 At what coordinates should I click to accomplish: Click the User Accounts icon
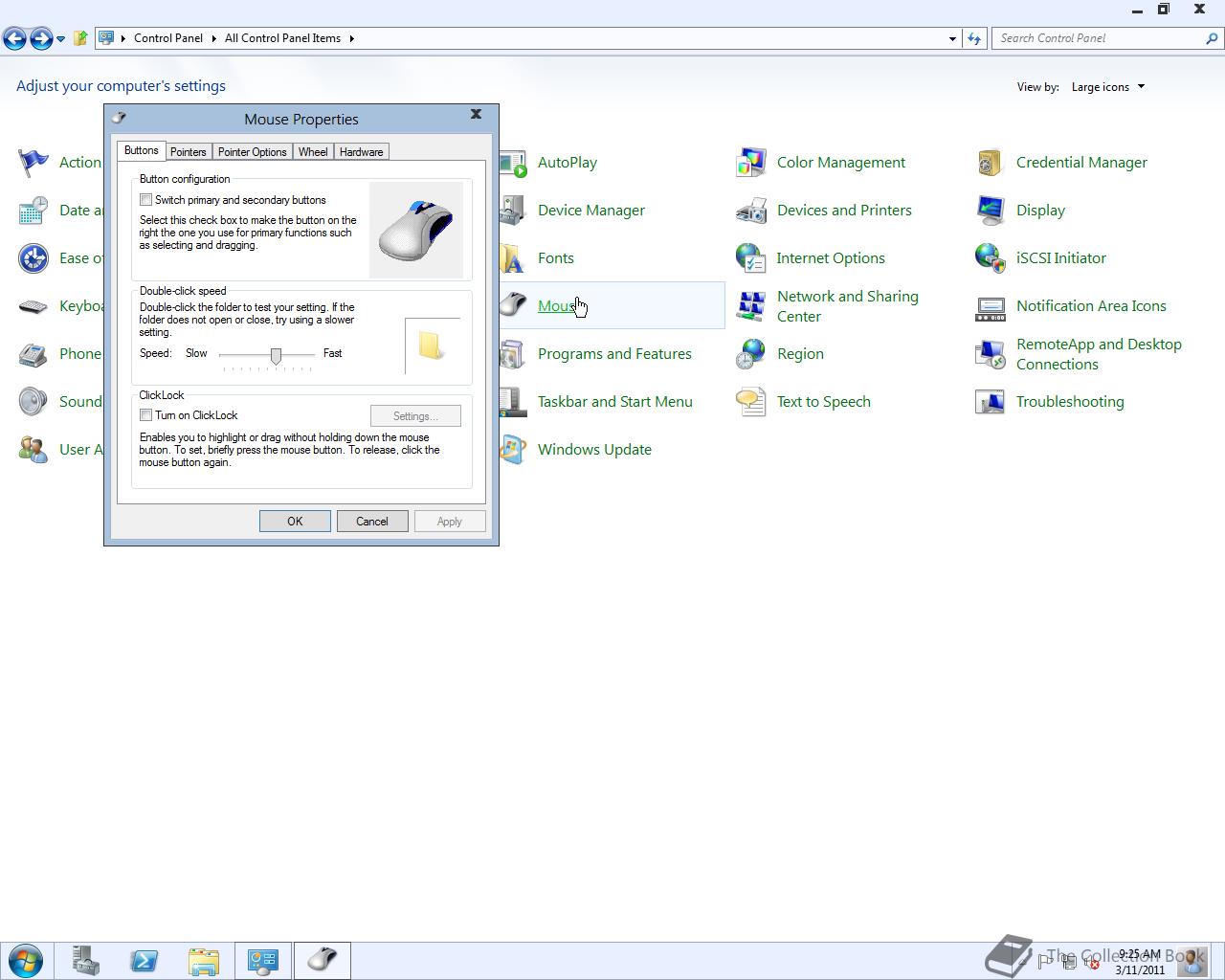click(x=33, y=450)
